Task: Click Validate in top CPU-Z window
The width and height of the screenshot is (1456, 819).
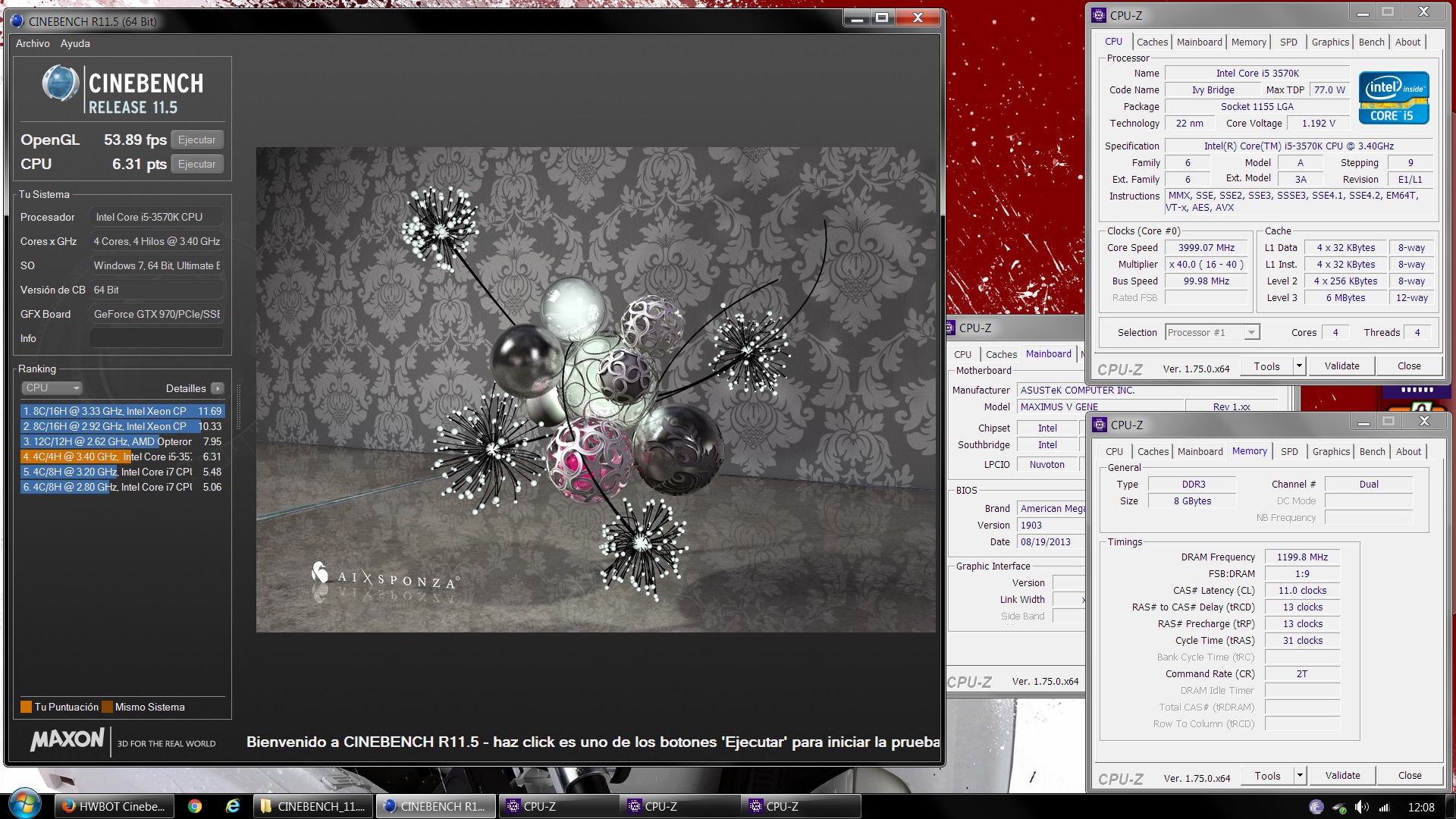Action: pyautogui.click(x=1341, y=366)
